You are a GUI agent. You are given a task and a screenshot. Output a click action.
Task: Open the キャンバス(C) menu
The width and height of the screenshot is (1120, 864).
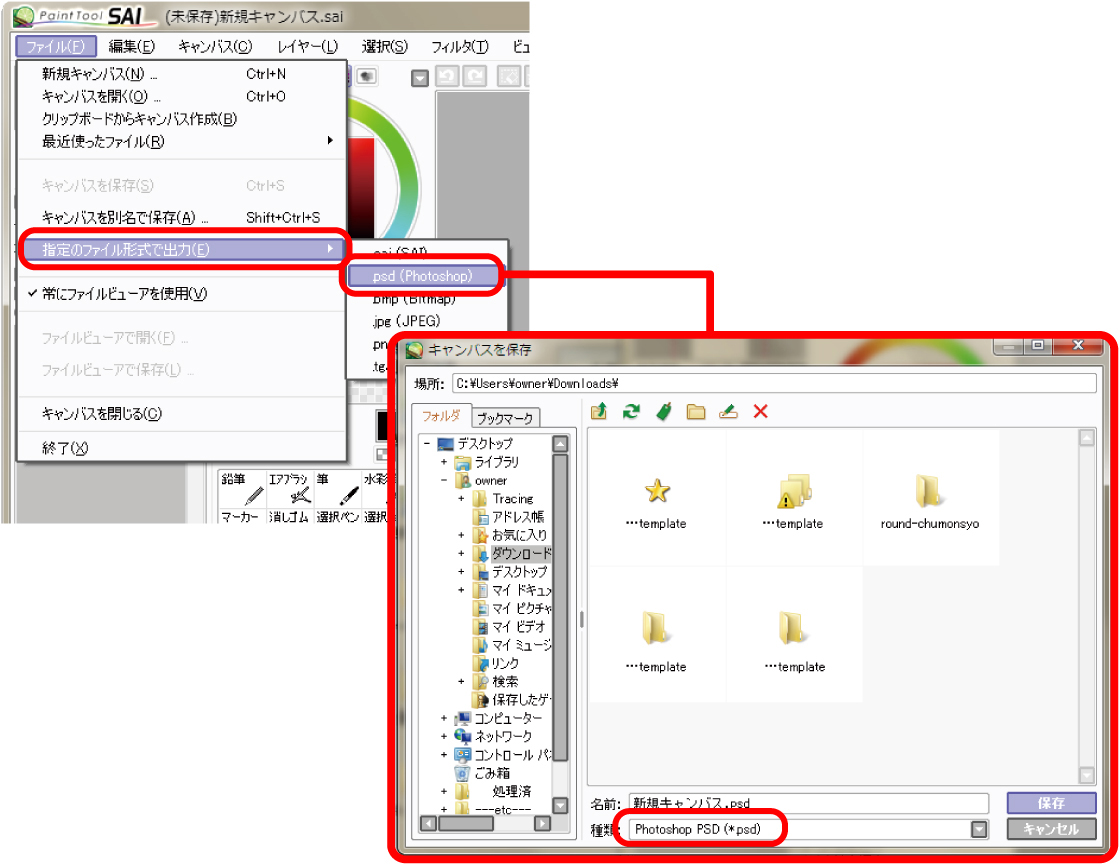215,46
